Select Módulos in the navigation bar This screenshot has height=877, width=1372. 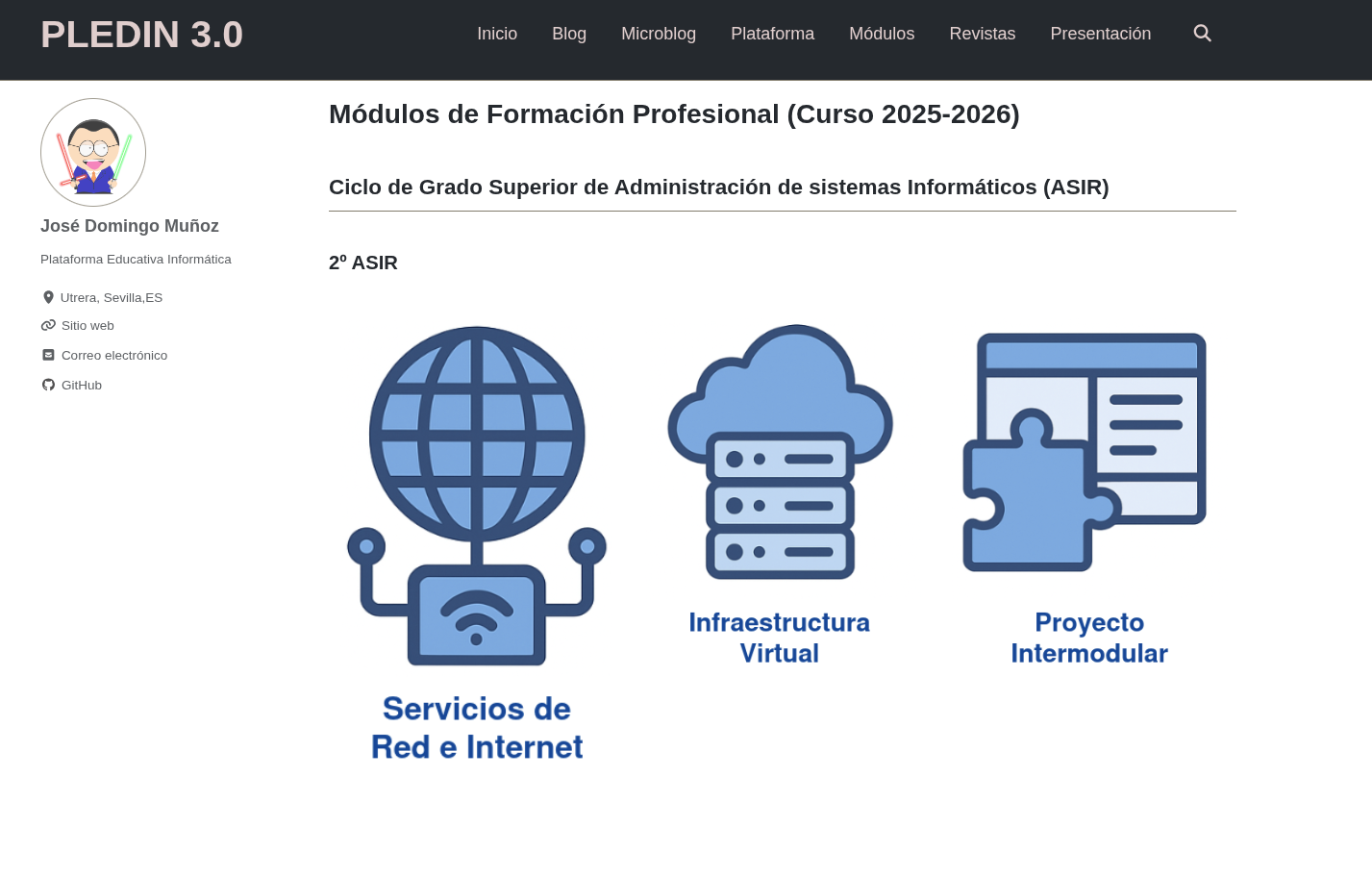(882, 34)
